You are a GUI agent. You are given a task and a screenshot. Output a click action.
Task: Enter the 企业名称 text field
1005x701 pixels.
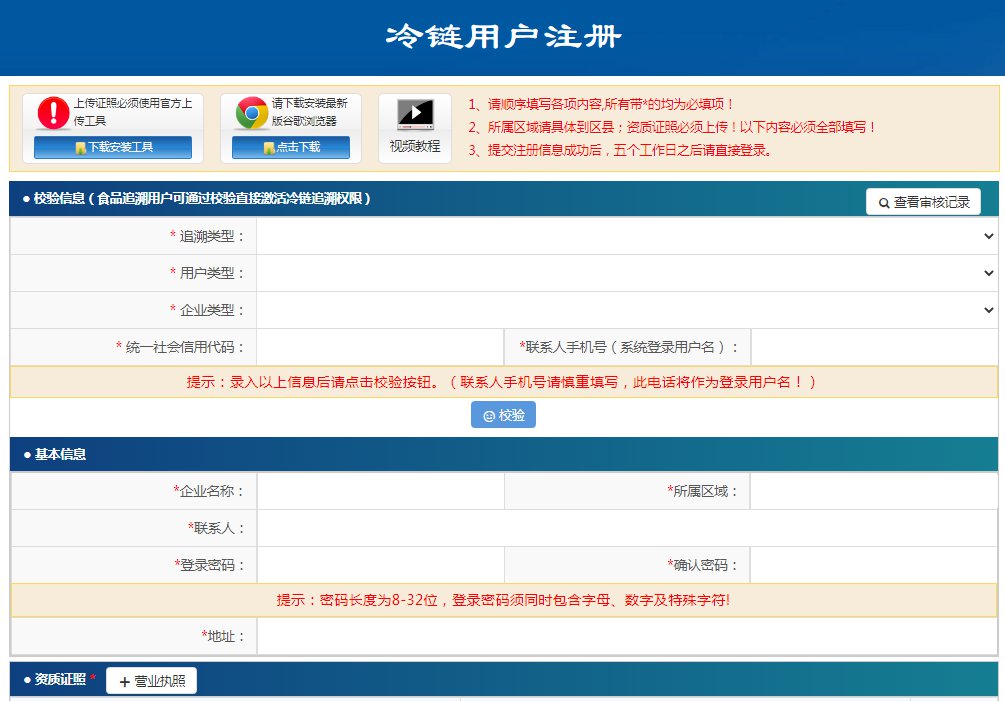(x=380, y=491)
